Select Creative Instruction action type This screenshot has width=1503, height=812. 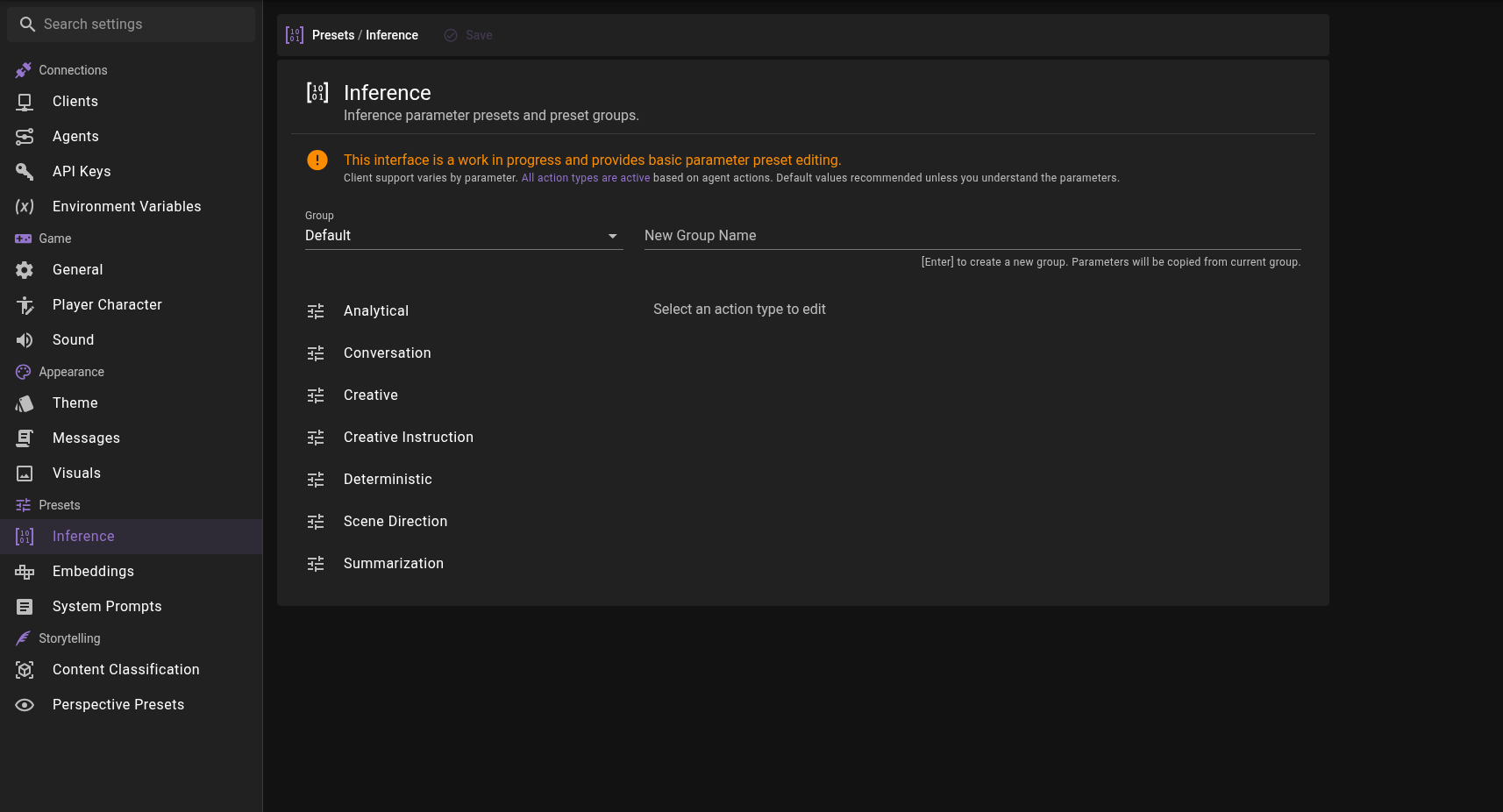pos(464,438)
